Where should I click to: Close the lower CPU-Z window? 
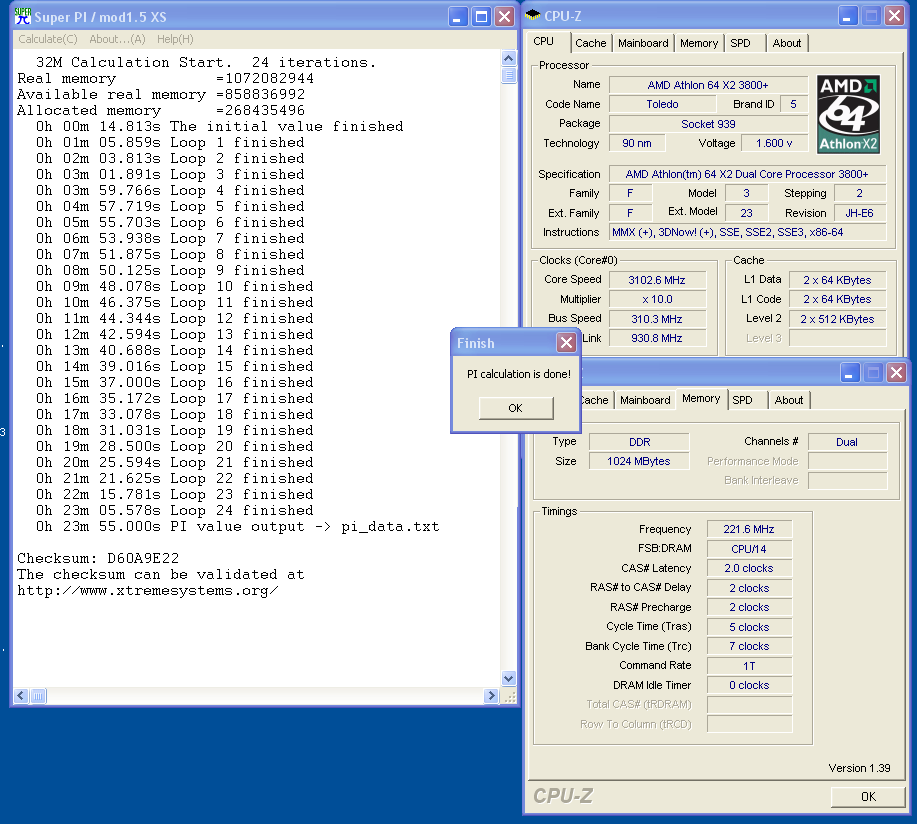pyautogui.click(x=897, y=373)
